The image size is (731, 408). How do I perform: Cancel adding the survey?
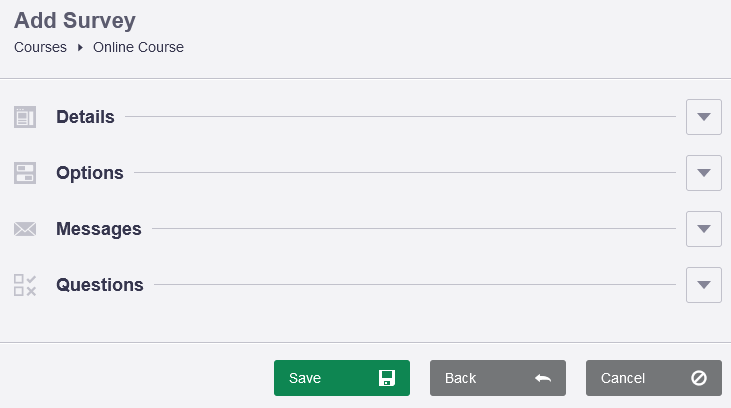click(x=654, y=378)
